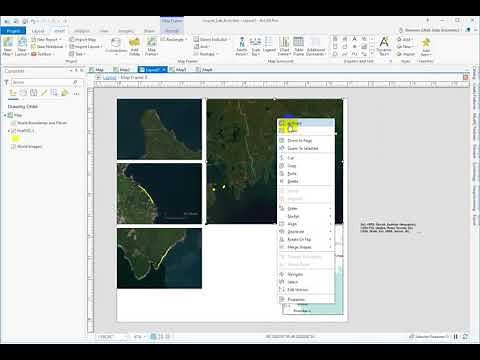480x360 pixels.
Task: Click the pause drawing icon in status bar
Action: pyautogui.click(x=456, y=337)
